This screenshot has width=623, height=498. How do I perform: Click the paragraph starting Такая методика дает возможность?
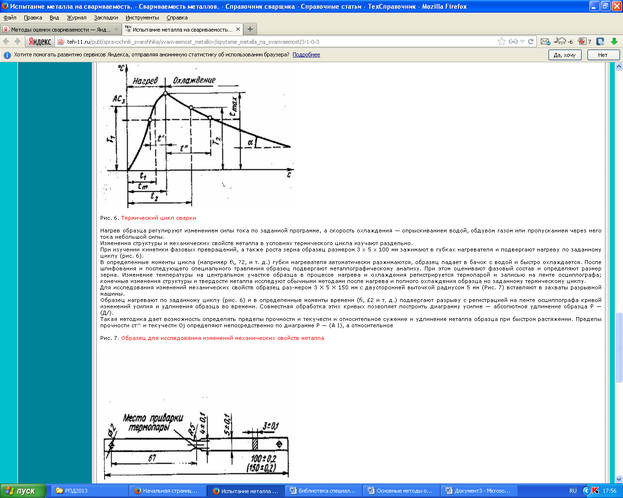[x=351, y=322]
